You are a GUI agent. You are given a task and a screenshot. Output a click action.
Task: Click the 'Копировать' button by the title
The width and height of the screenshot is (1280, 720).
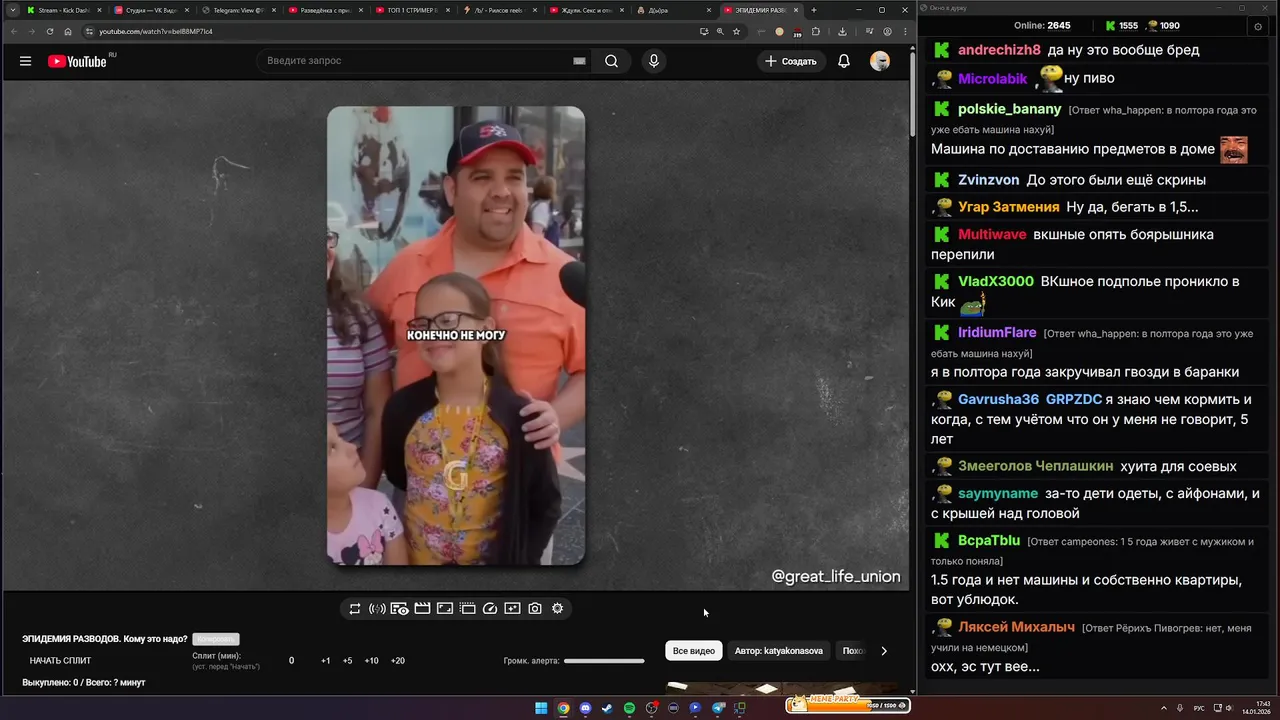point(216,639)
